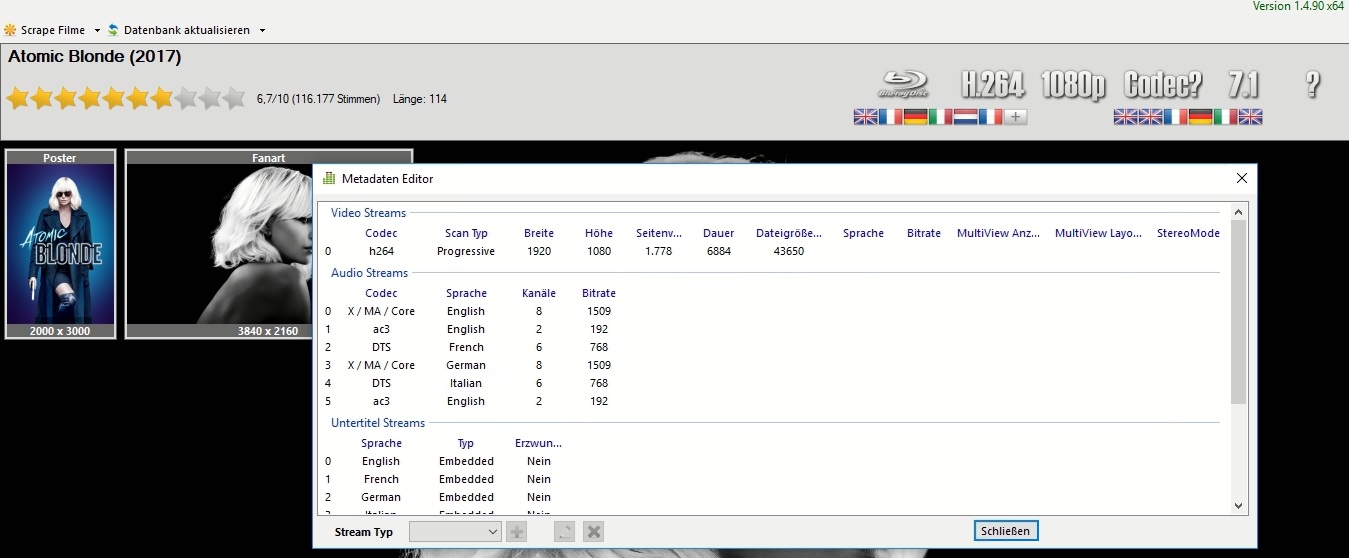Click the Schließen button
The image size is (1349, 558).
click(x=1006, y=530)
